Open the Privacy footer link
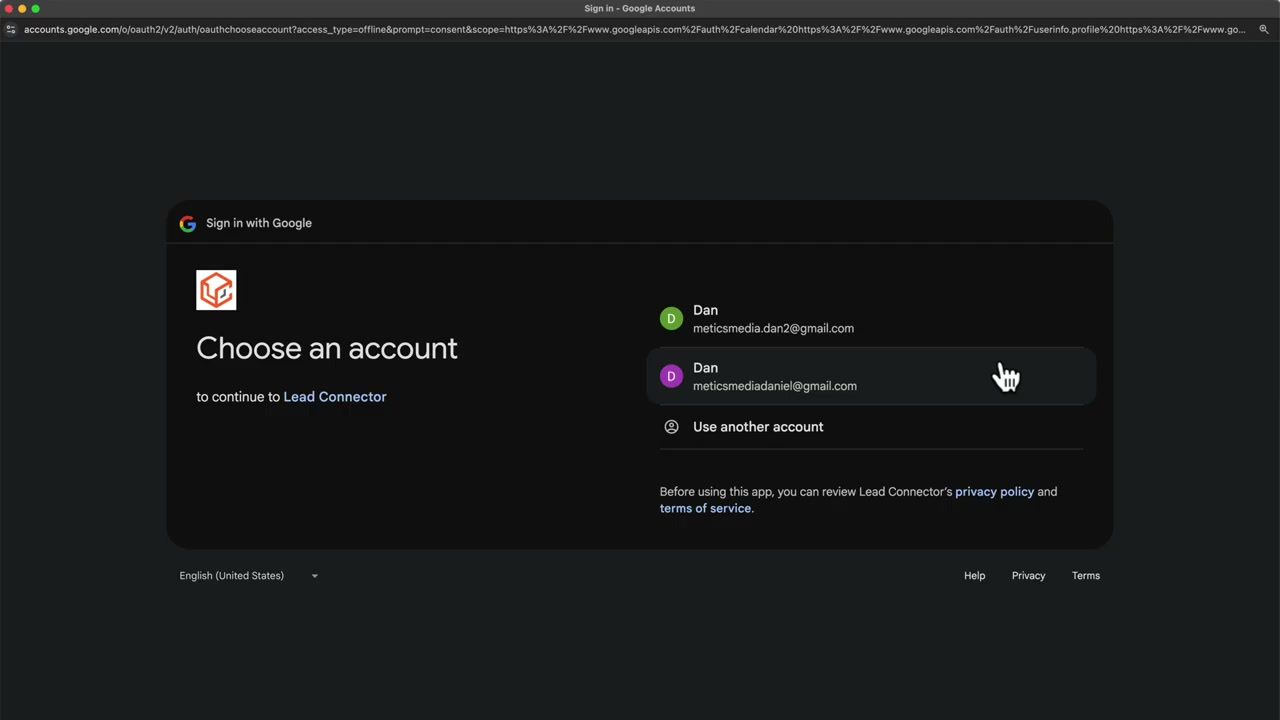 click(x=1028, y=576)
